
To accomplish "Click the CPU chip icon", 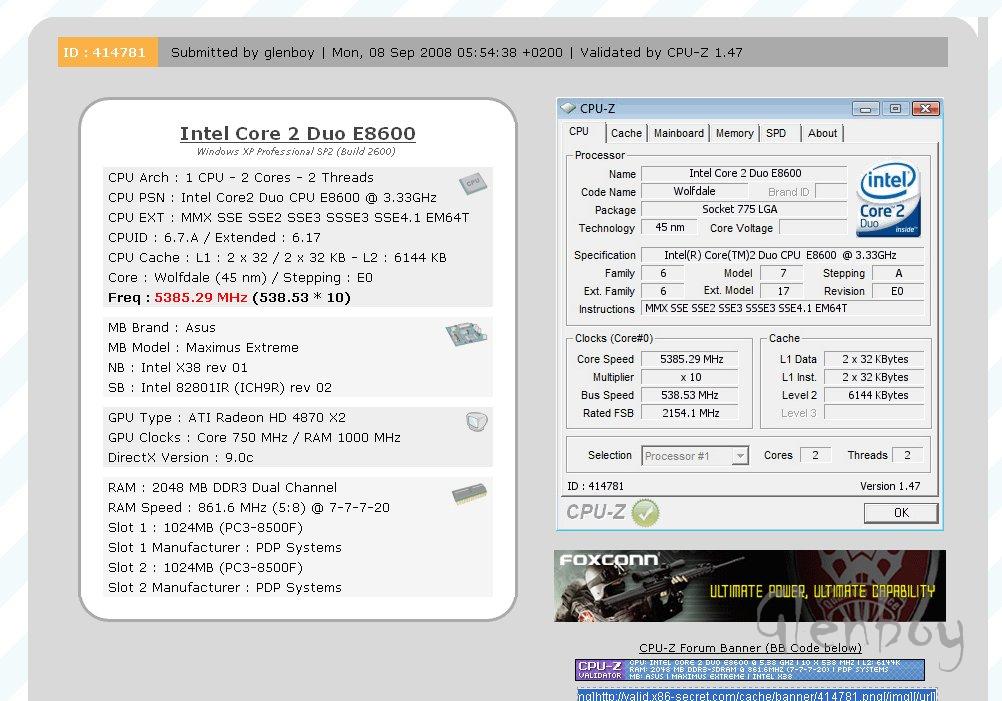I will click(472, 183).
